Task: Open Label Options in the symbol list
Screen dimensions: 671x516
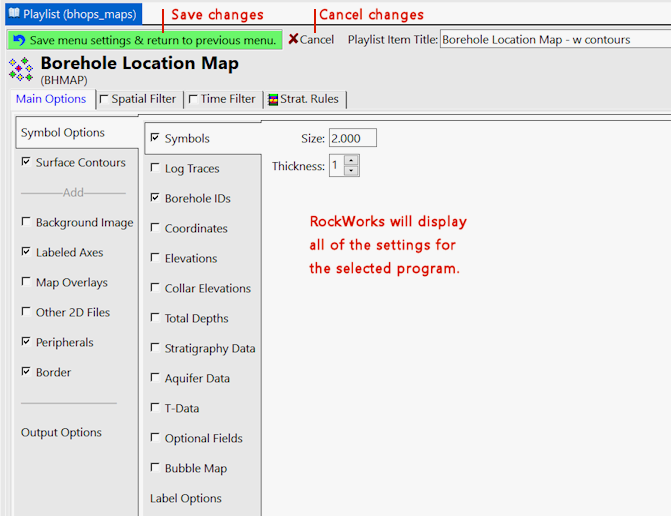Action: click(x=186, y=498)
